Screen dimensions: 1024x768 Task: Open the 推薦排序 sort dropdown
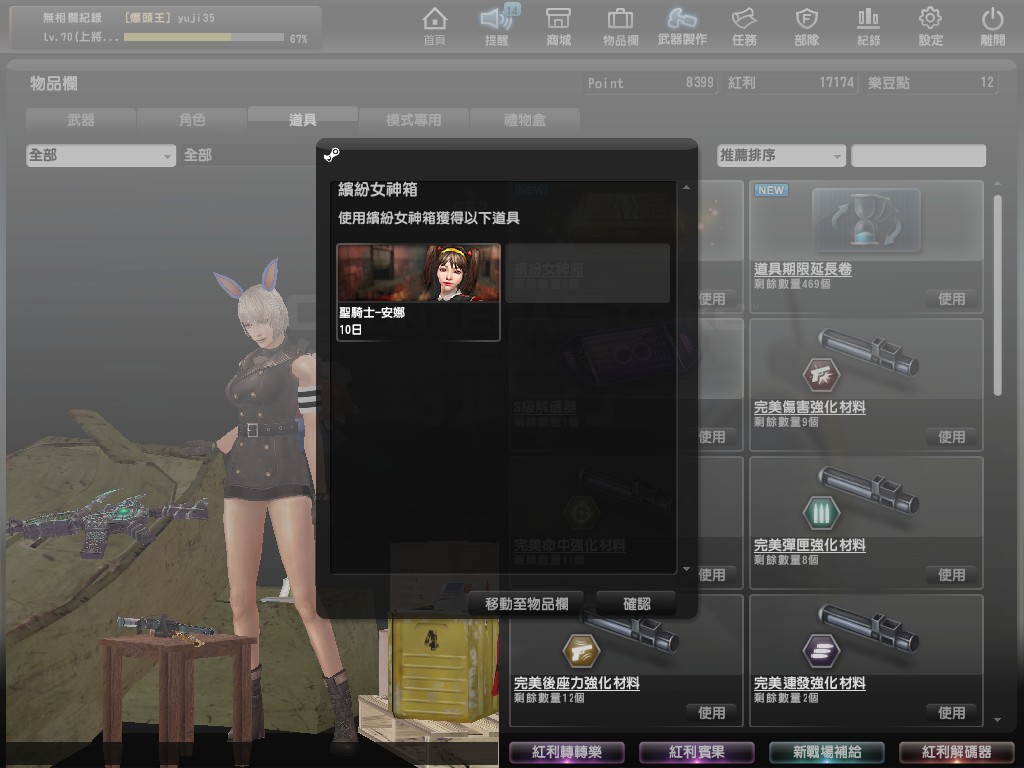[x=781, y=155]
